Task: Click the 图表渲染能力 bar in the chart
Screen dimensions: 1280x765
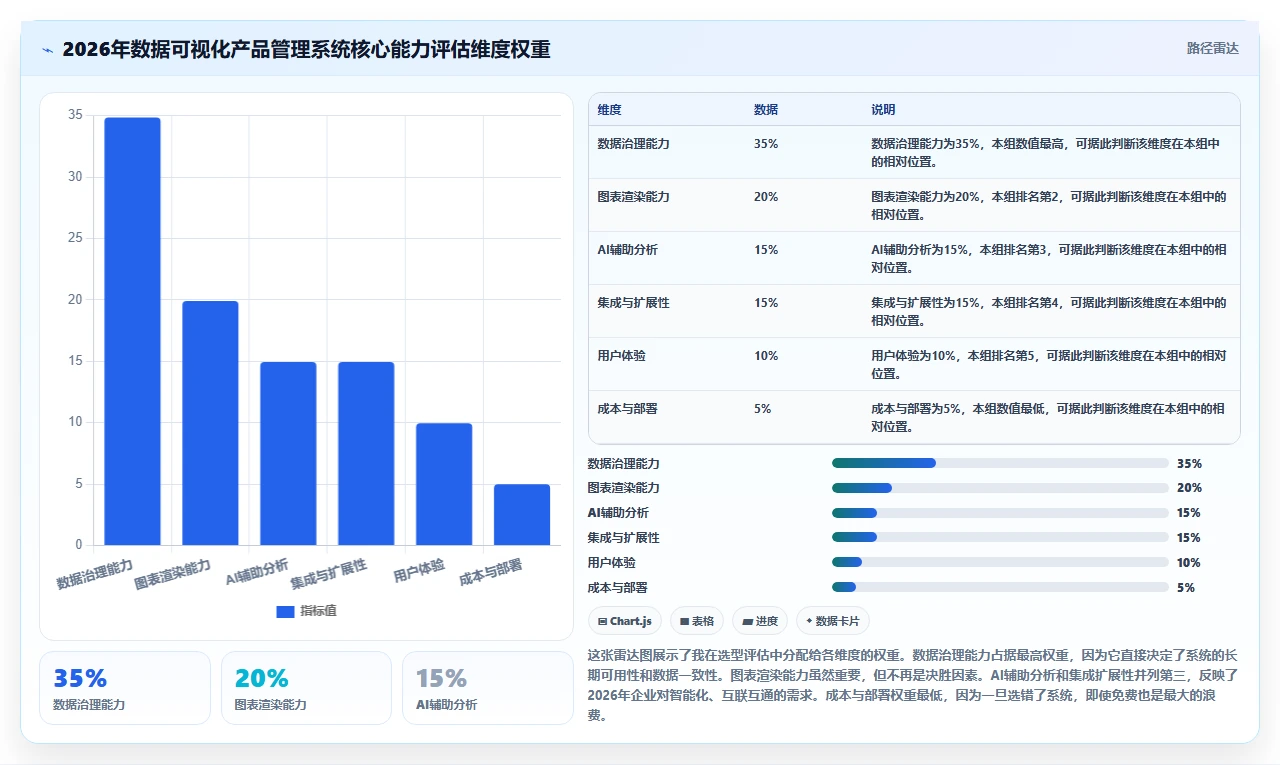Action: point(210,423)
